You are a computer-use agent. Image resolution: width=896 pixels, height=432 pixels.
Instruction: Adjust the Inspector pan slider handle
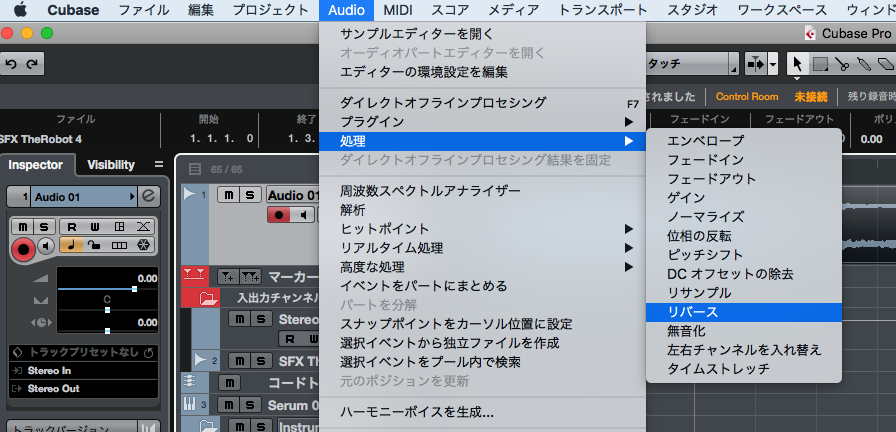tap(107, 310)
